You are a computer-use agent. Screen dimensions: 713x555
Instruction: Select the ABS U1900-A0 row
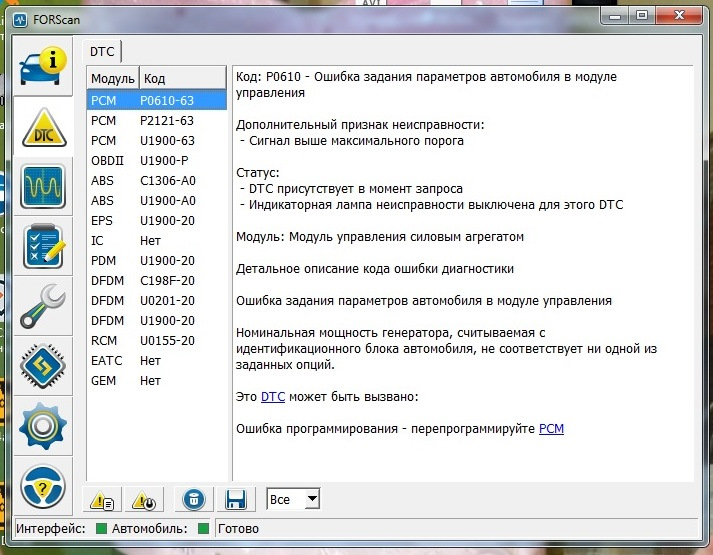pos(156,200)
